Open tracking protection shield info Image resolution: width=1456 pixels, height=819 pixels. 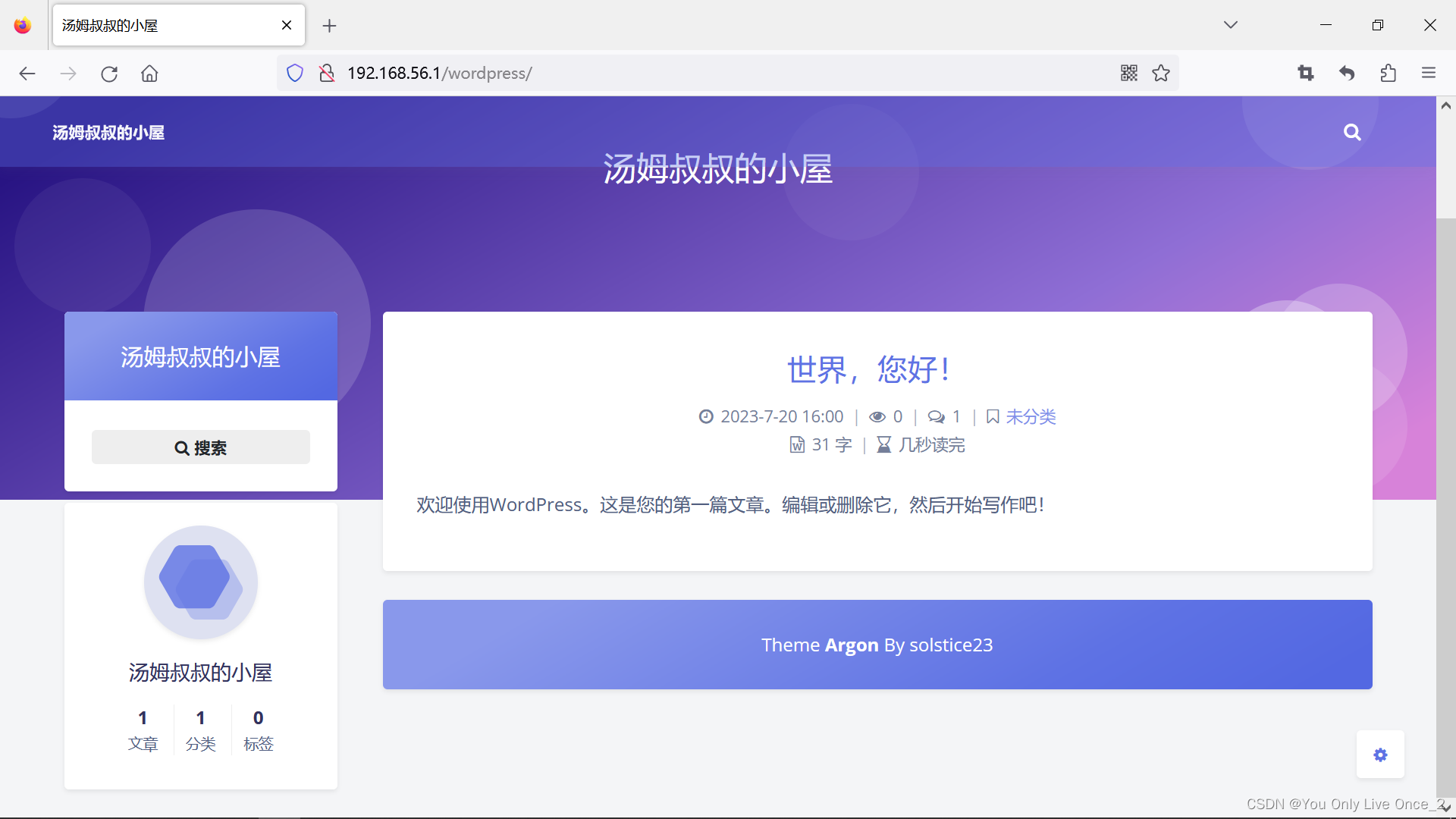(295, 73)
